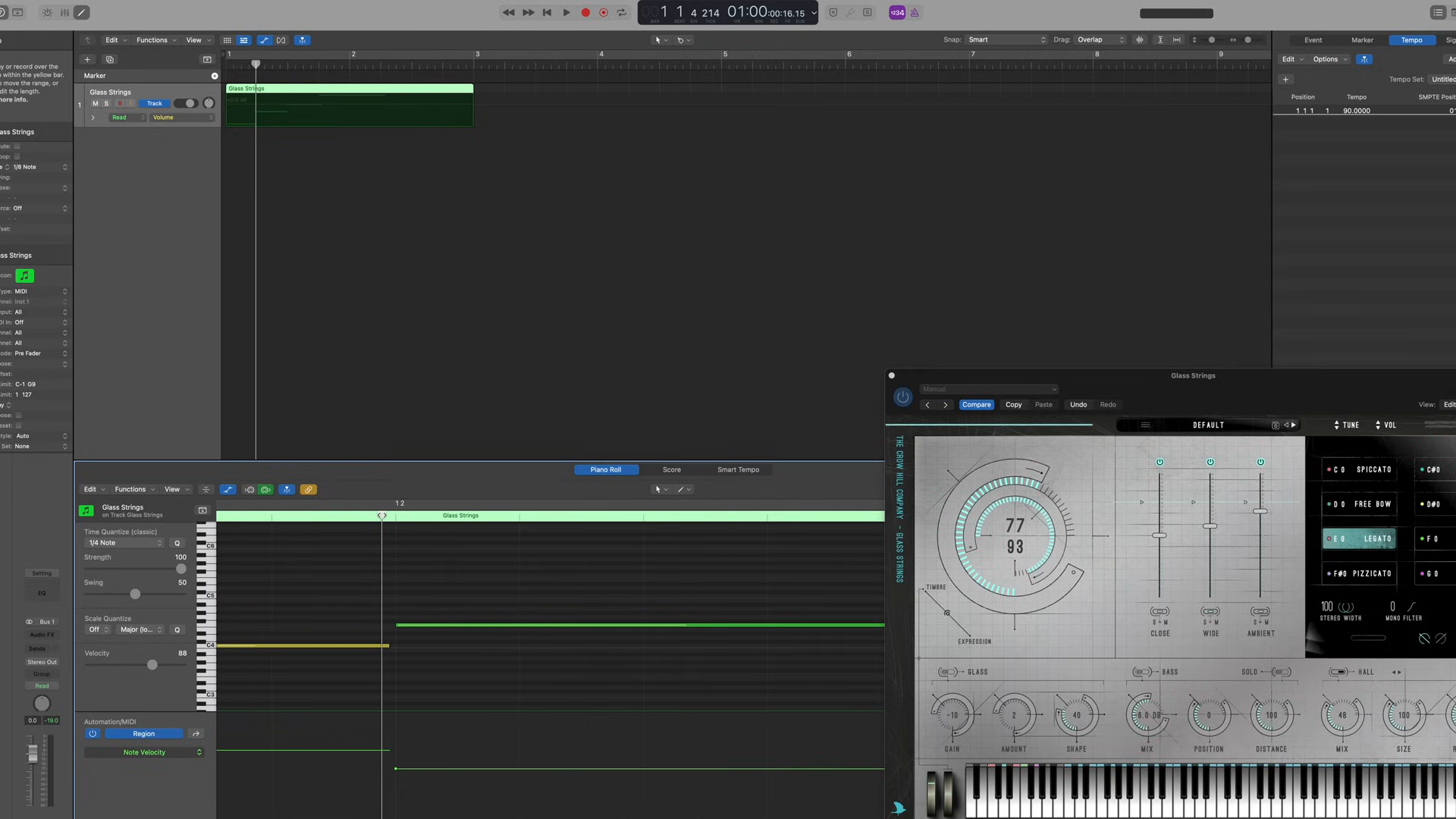Click the cycle loop icon in the transport

(622, 12)
